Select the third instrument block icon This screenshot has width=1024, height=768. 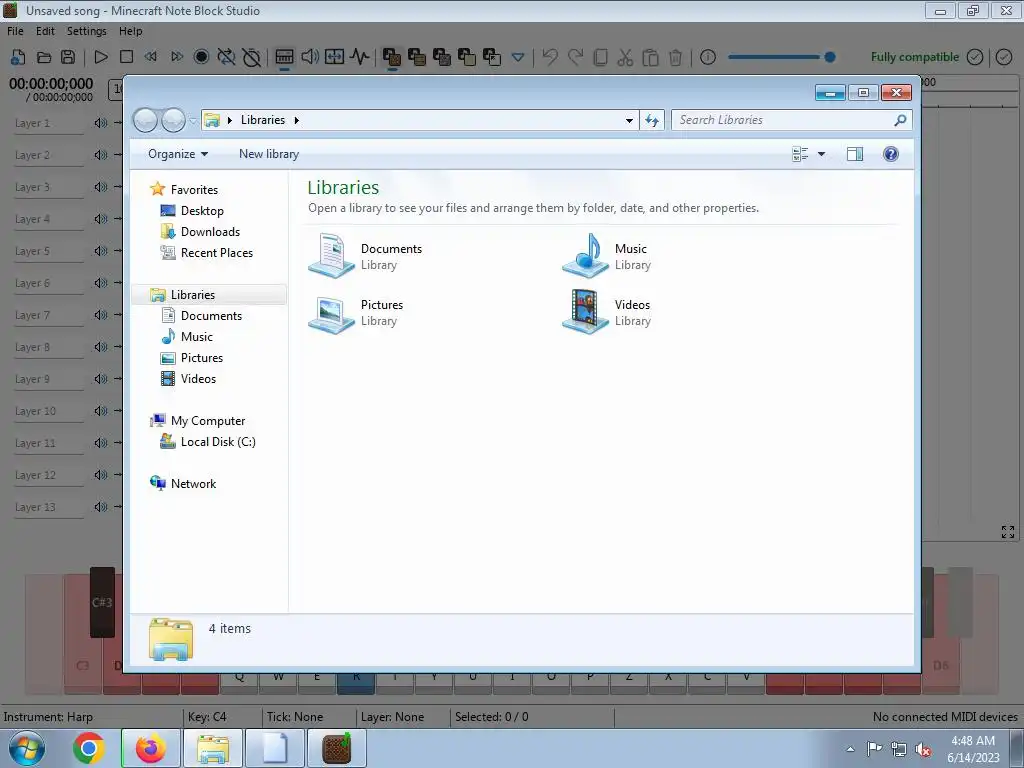coord(442,57)
